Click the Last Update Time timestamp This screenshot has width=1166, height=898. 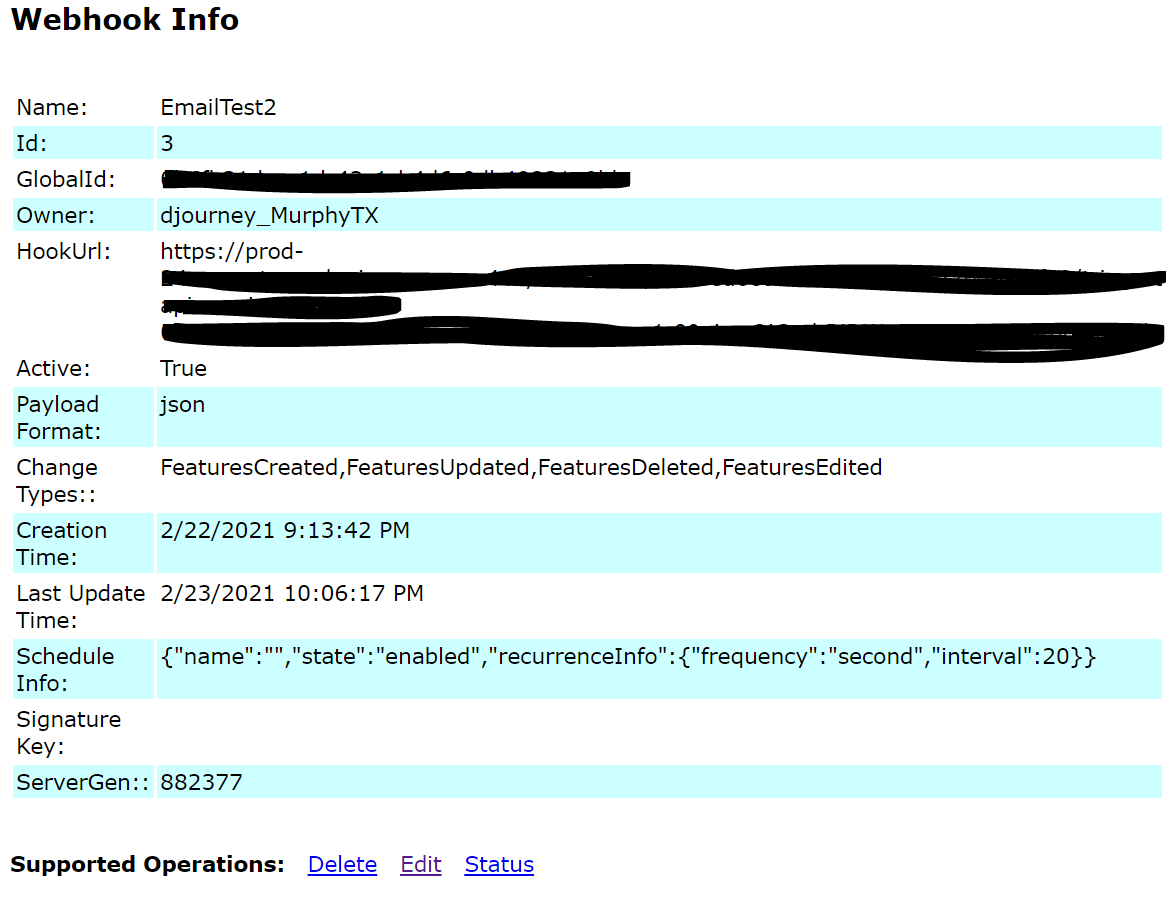(x=291, y=593)
